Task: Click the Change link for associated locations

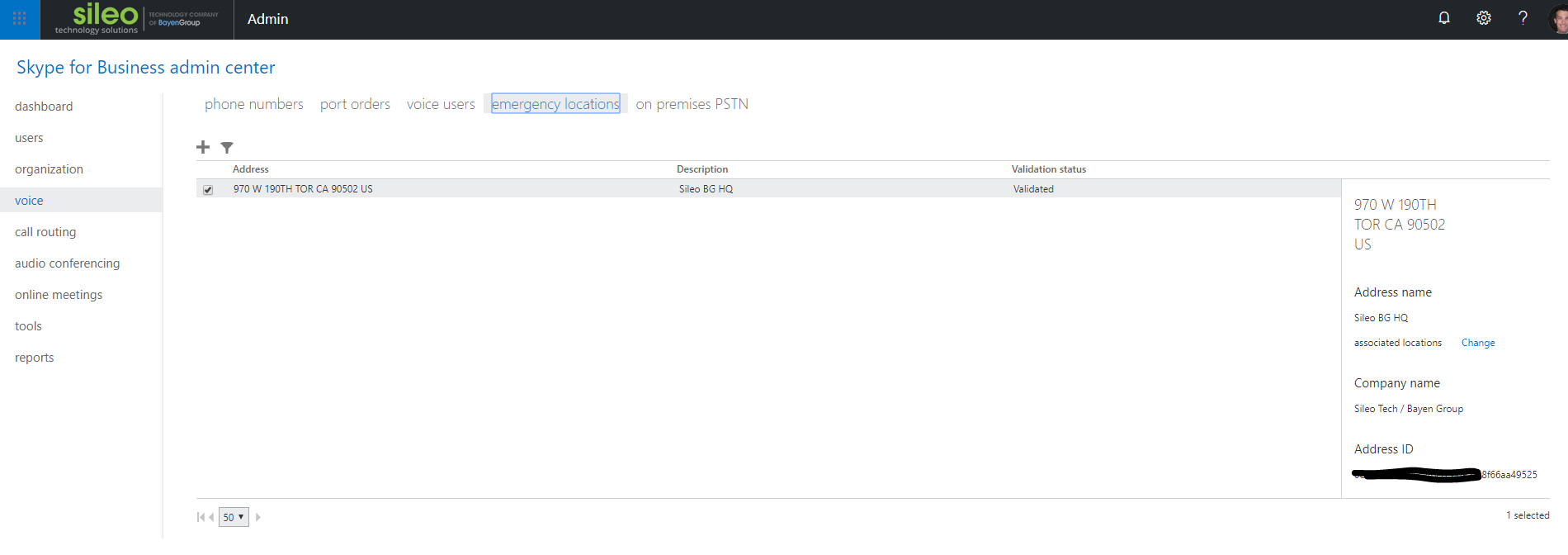Action: tap(1478, 343)
